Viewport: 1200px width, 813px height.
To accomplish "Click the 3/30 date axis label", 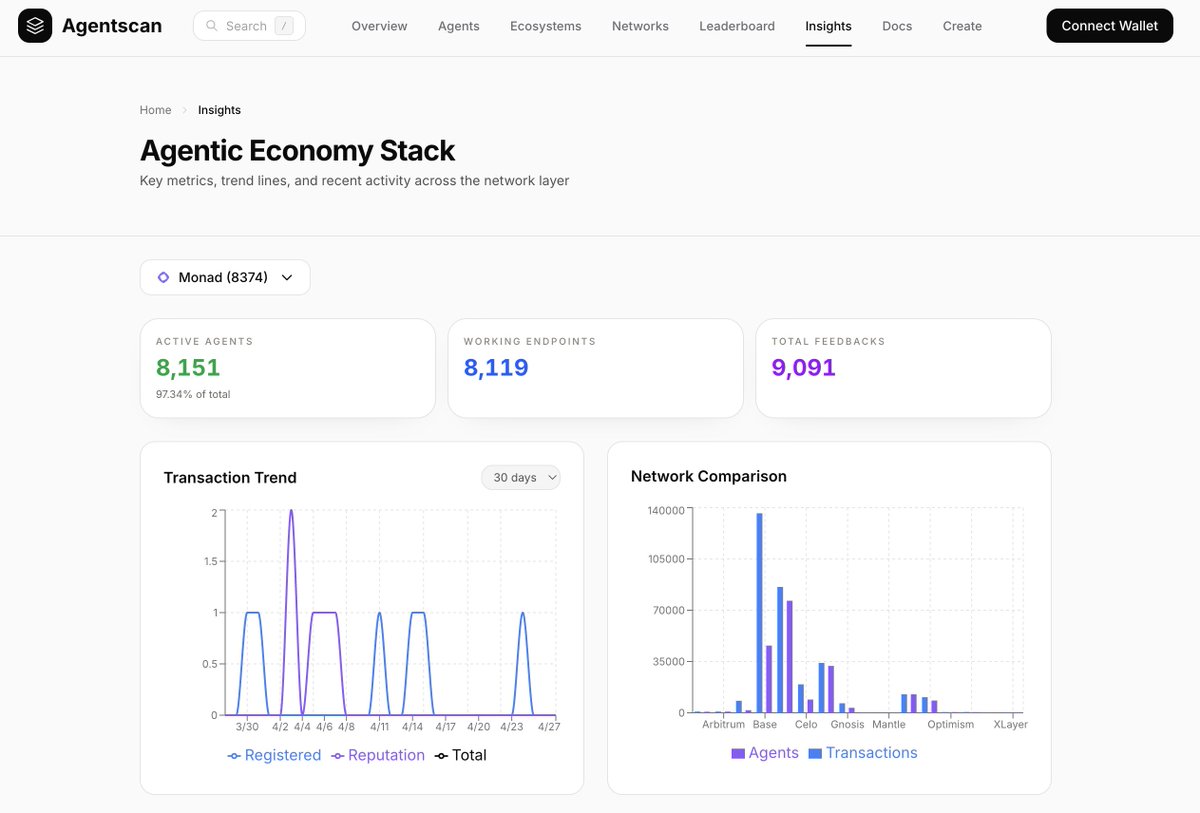I will (x=247, y=727).
